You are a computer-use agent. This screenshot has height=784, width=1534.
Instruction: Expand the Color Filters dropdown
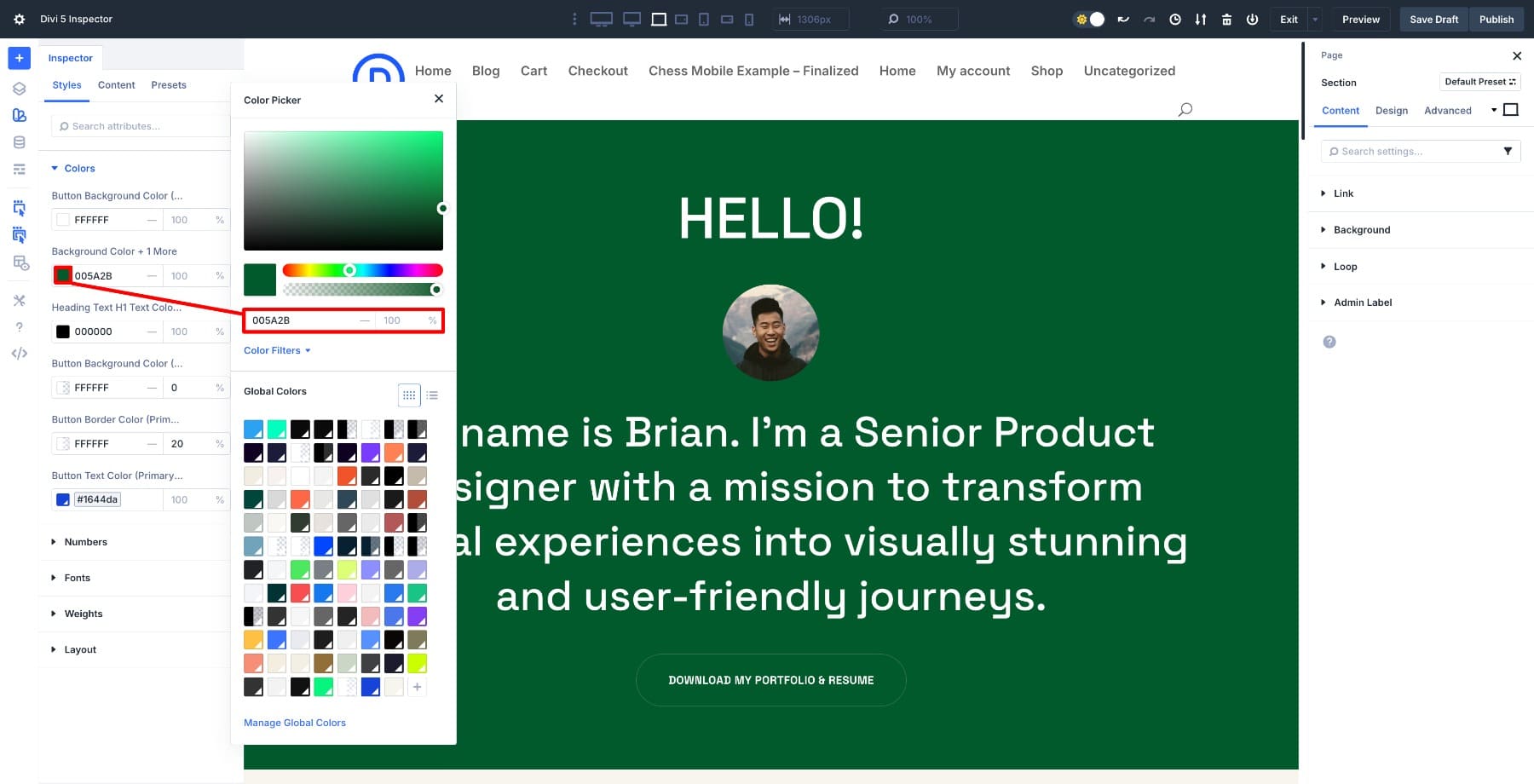click(x=277, y=350)
